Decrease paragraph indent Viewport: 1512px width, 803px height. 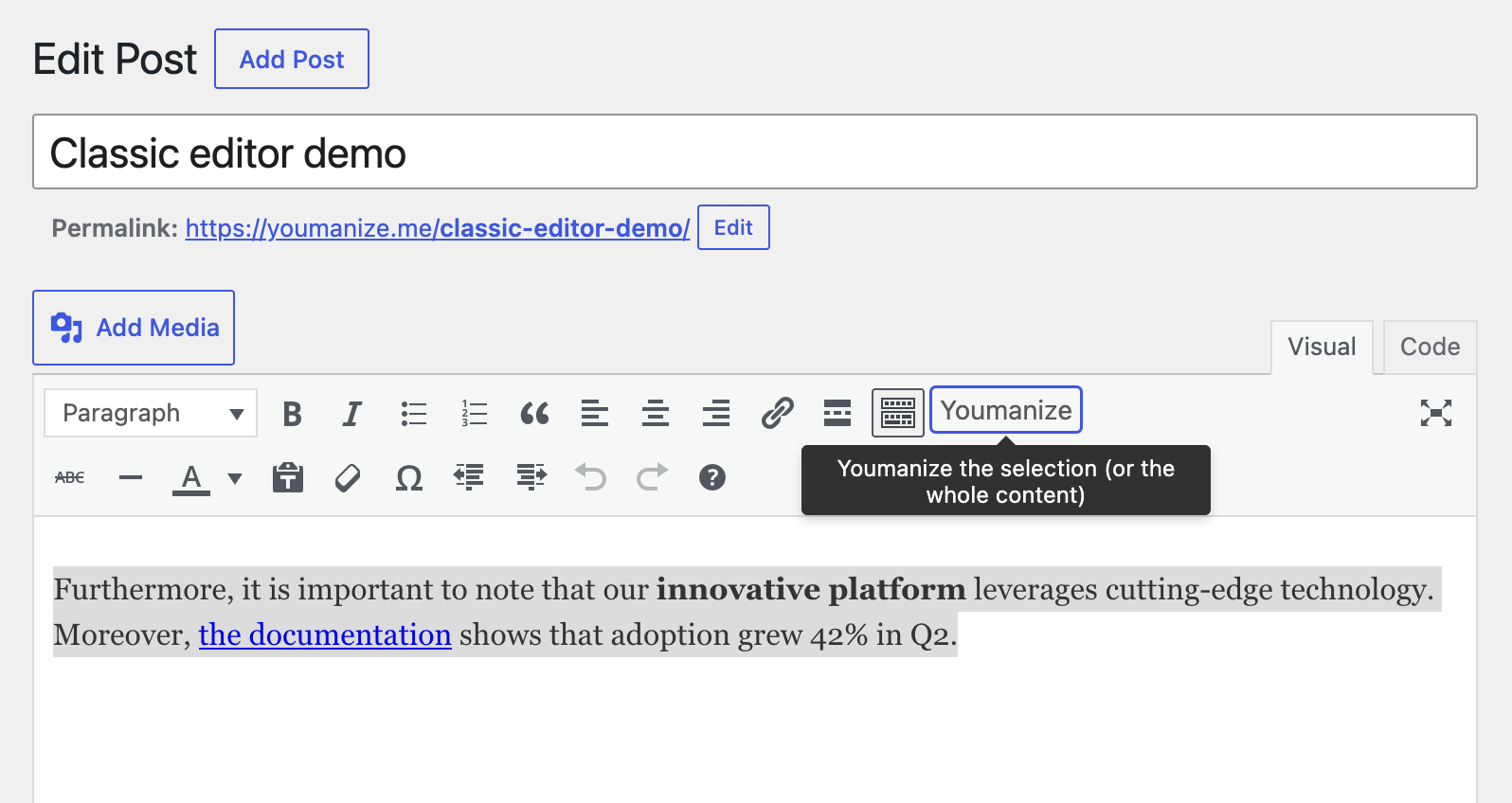[x=470, y=477]
